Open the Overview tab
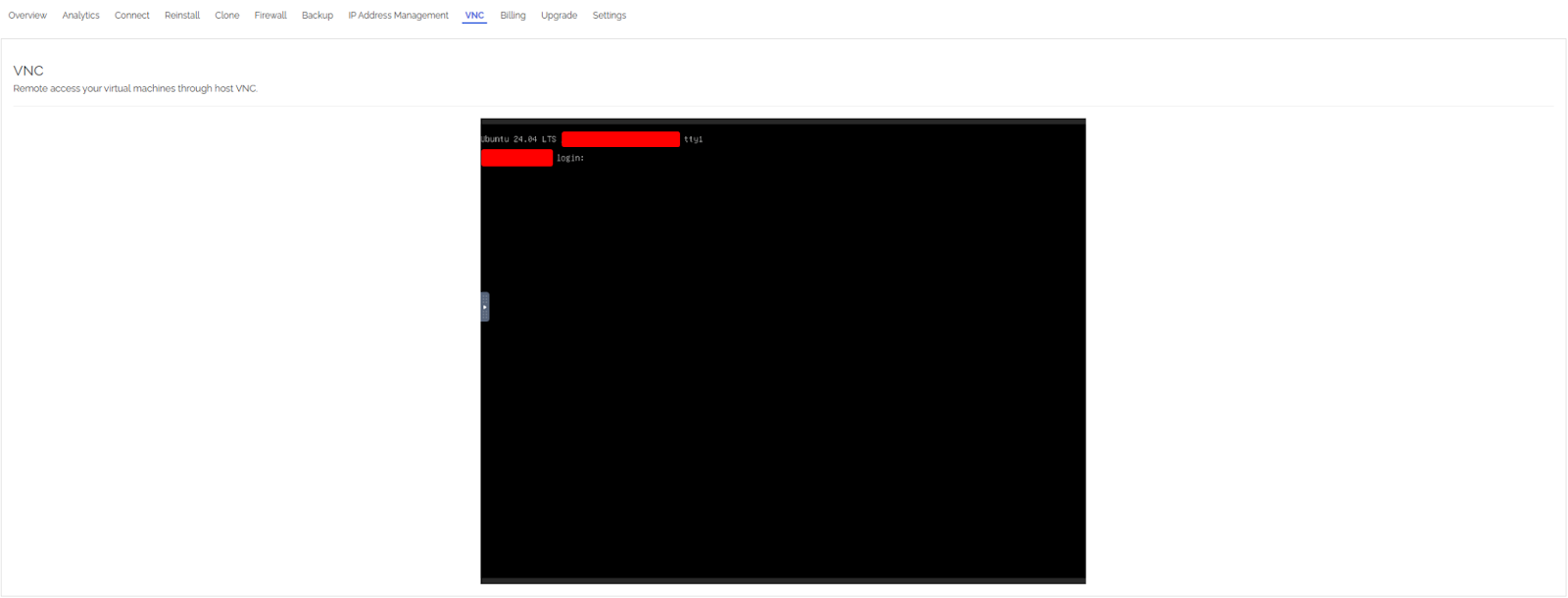This screenshot has width=1568, height=598. (x=27, y=16)
